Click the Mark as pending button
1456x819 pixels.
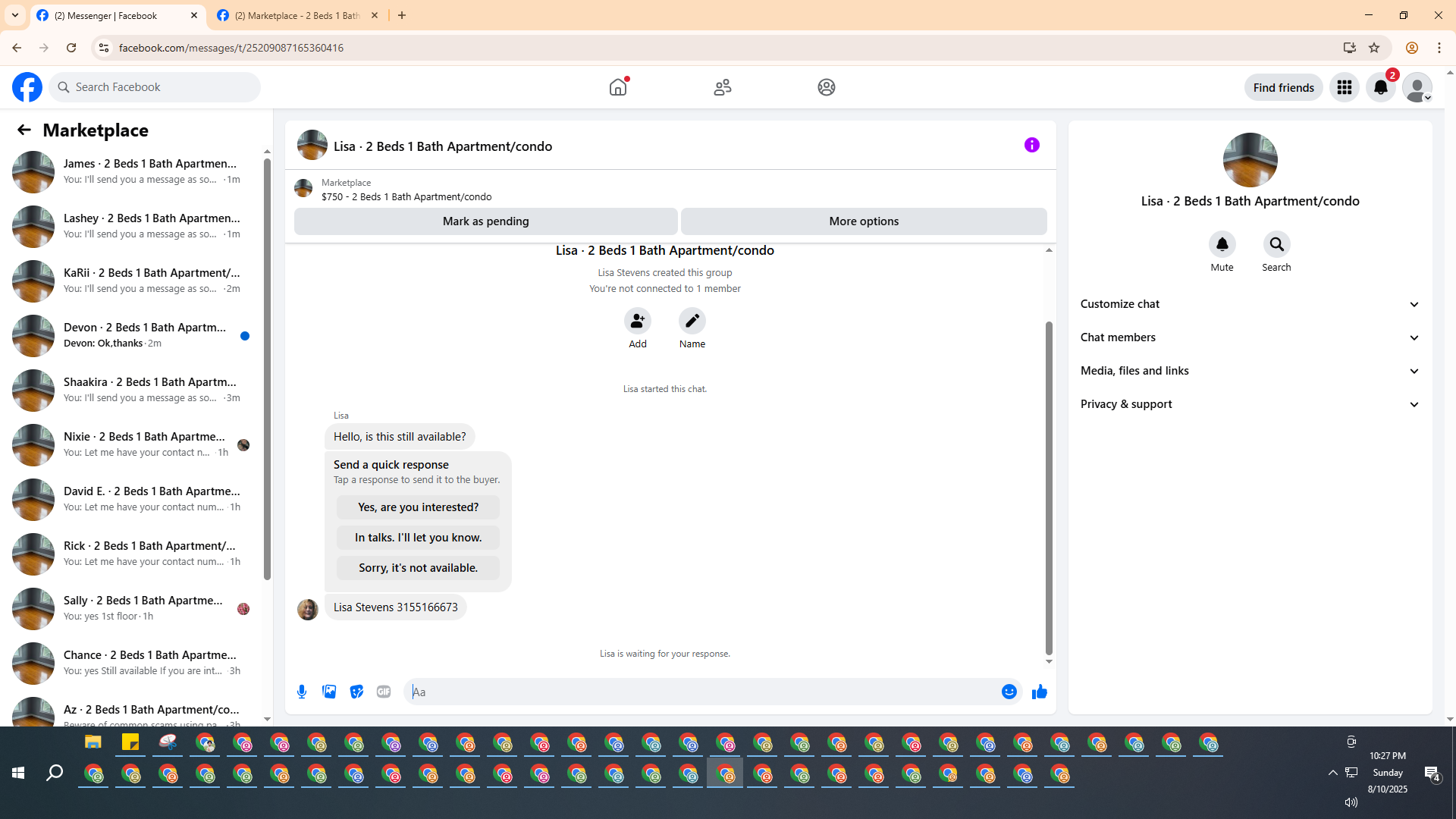coord(485,221)
